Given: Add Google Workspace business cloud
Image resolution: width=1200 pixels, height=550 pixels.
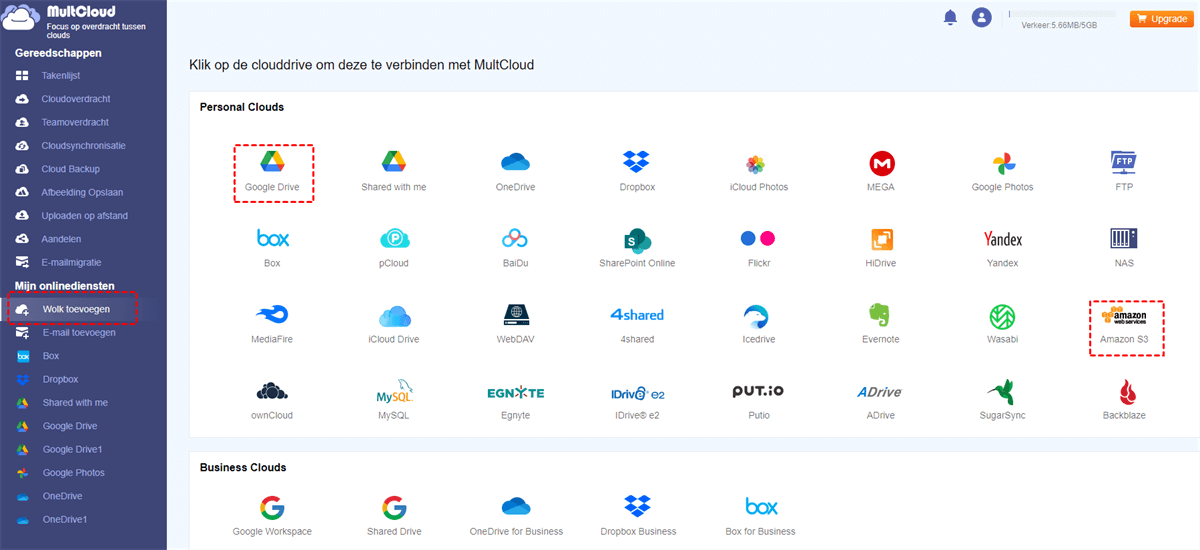Looking at the screenshot, I should click(x=272, y=516).
